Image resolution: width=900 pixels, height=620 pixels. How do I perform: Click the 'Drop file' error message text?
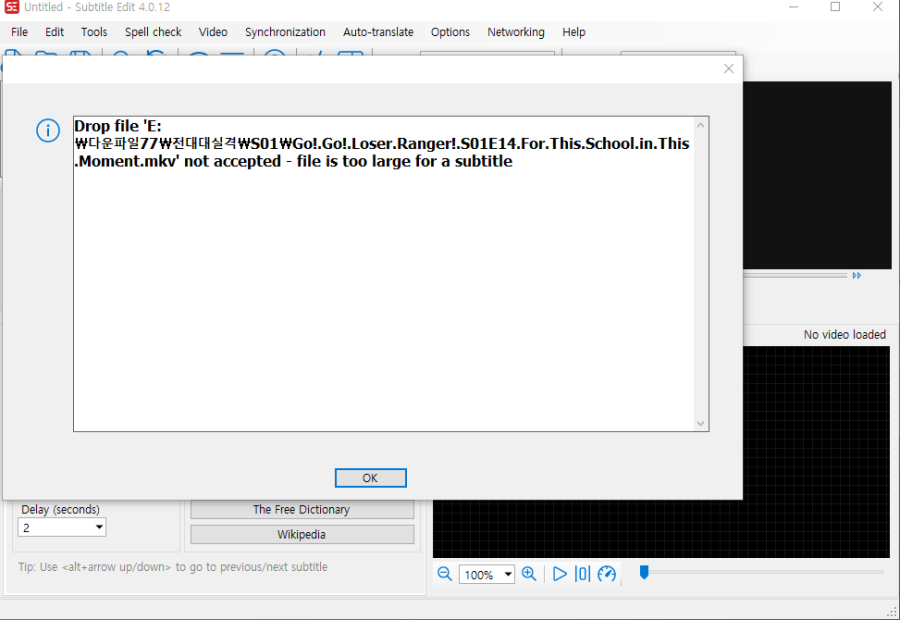tap(382, 144)
